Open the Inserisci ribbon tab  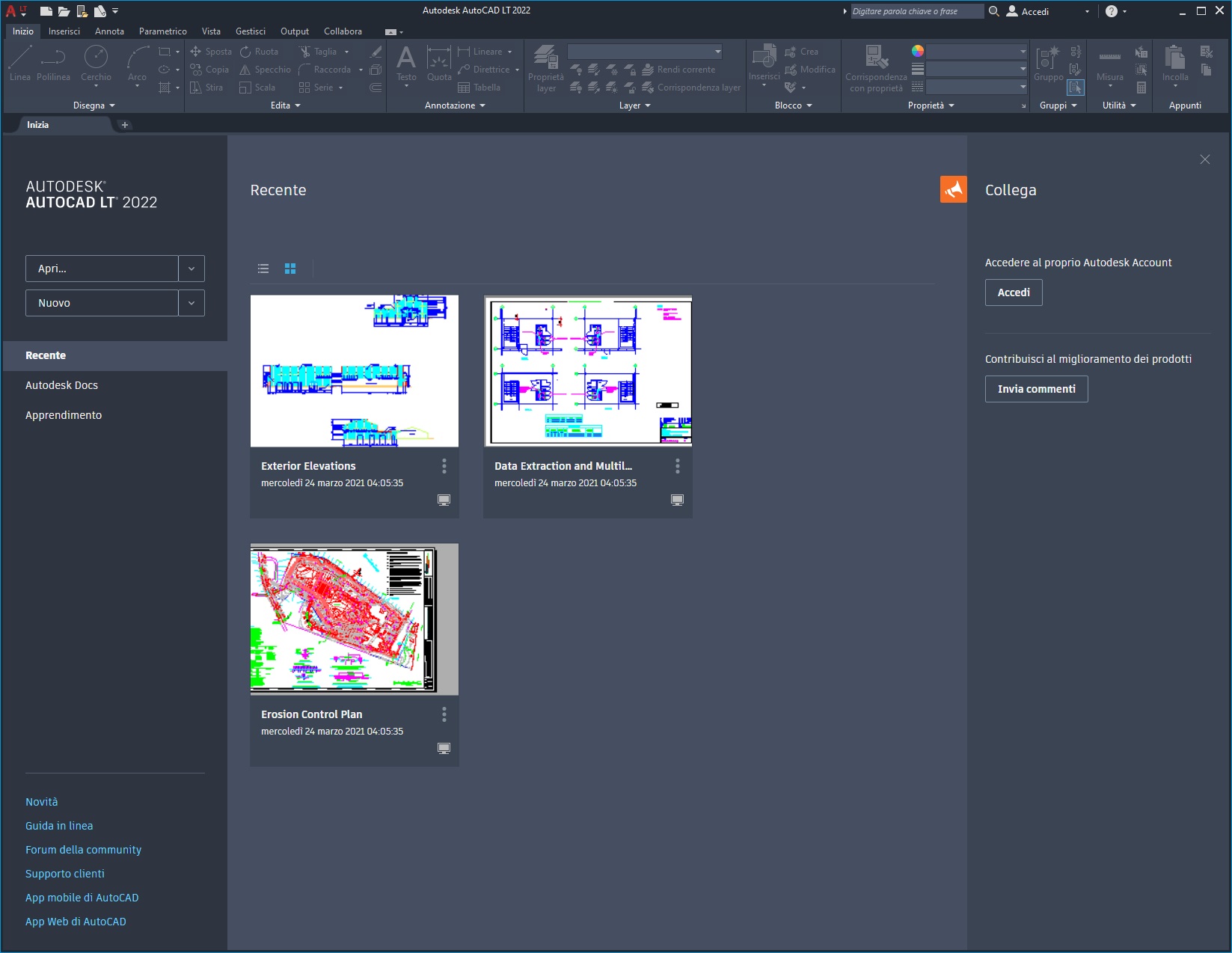pyautogui.click(x=64, y=31)
